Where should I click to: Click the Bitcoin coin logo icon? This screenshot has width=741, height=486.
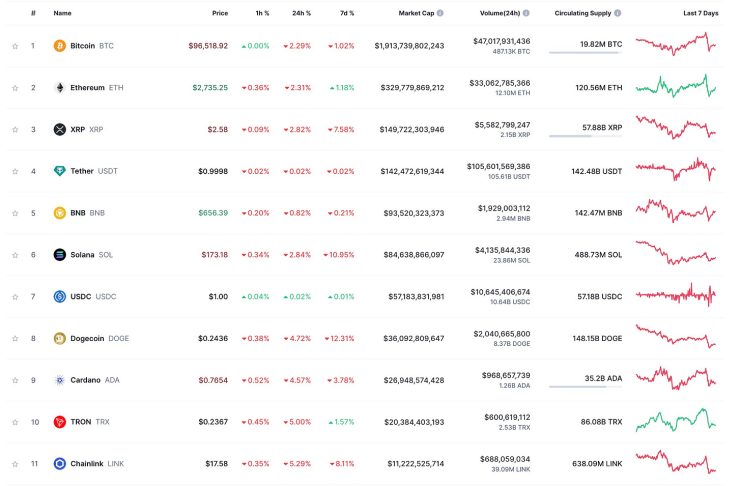pos(60,46)
